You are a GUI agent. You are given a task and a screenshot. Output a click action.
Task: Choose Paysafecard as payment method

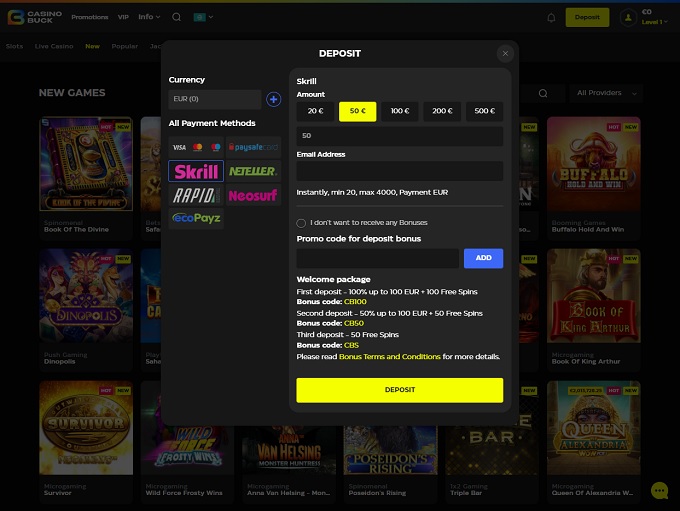pos(253,147)
